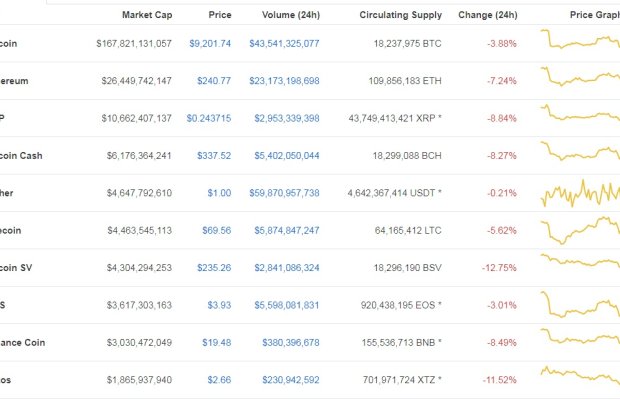Open Ethereum price link $240.77
The image size is (620, 400).
(214, 81)
